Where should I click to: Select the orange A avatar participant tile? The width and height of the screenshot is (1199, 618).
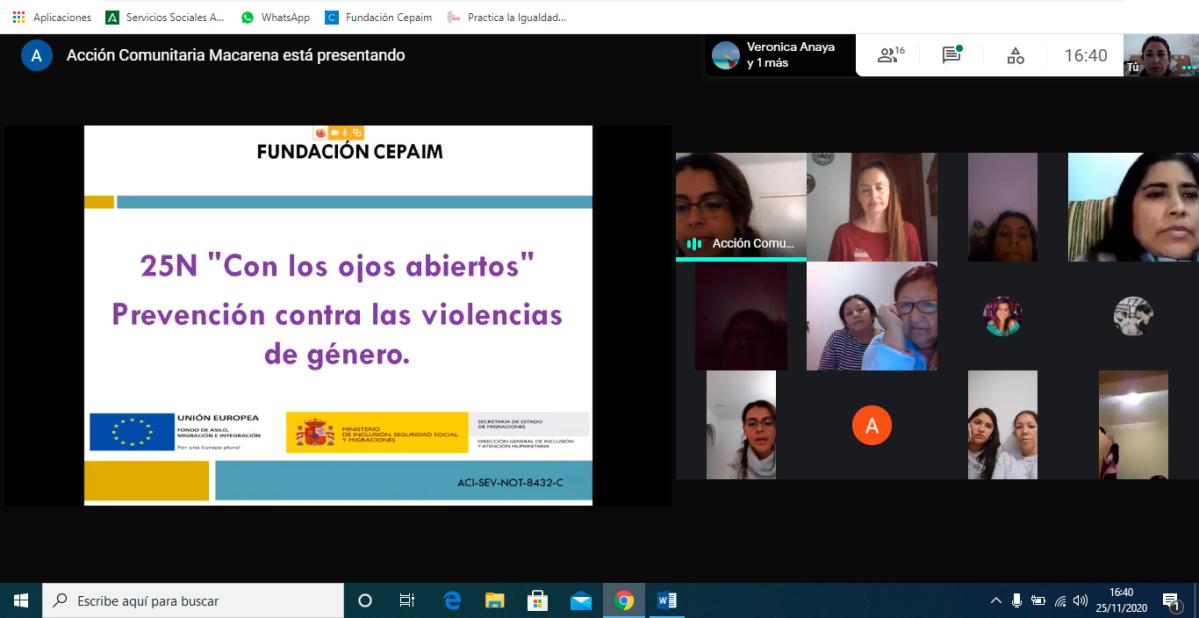[872, 425]
